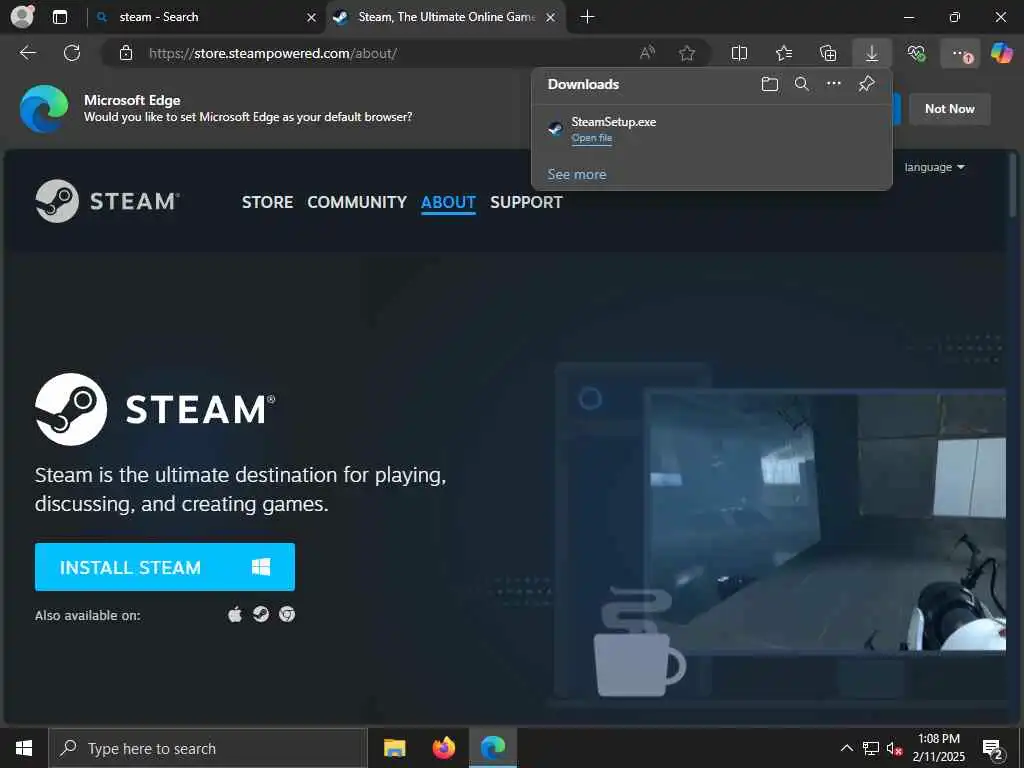Click the taskbar search box
1024x768 pixels.
pyautogui.click(x=208, y=748)
